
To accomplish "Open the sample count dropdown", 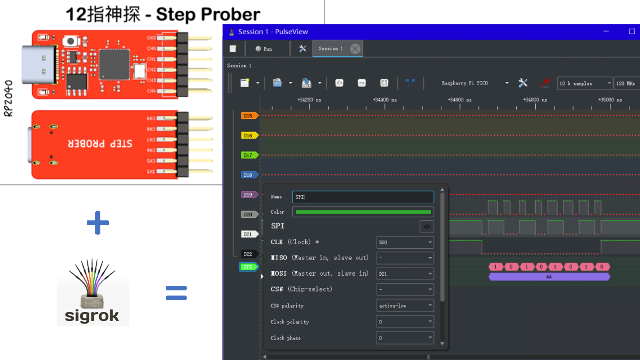I will 584,83.
